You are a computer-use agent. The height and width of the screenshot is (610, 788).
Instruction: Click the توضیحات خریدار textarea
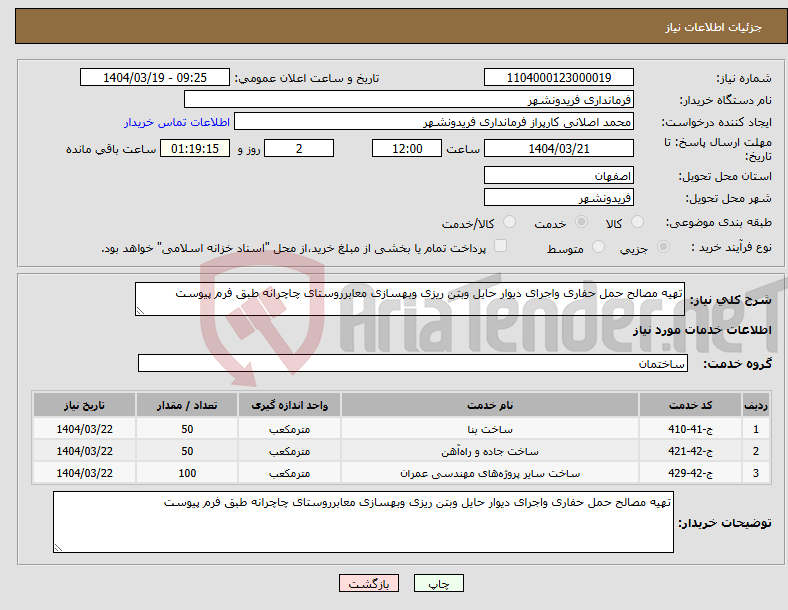coord(363,522)
